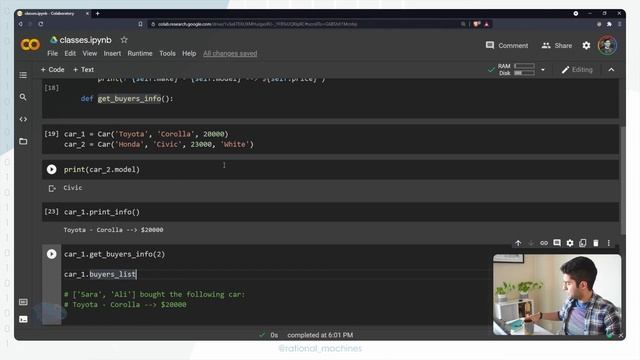Open the user account avatar
The image size is (640, 360).
tap(607, 45)
